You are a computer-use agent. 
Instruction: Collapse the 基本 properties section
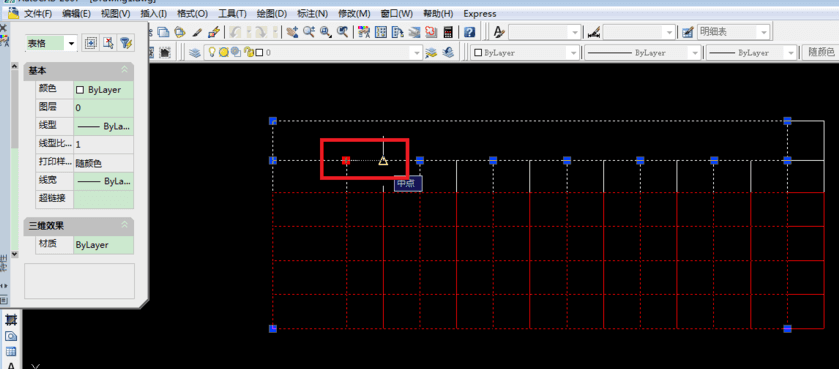click(x=124, y=70)
